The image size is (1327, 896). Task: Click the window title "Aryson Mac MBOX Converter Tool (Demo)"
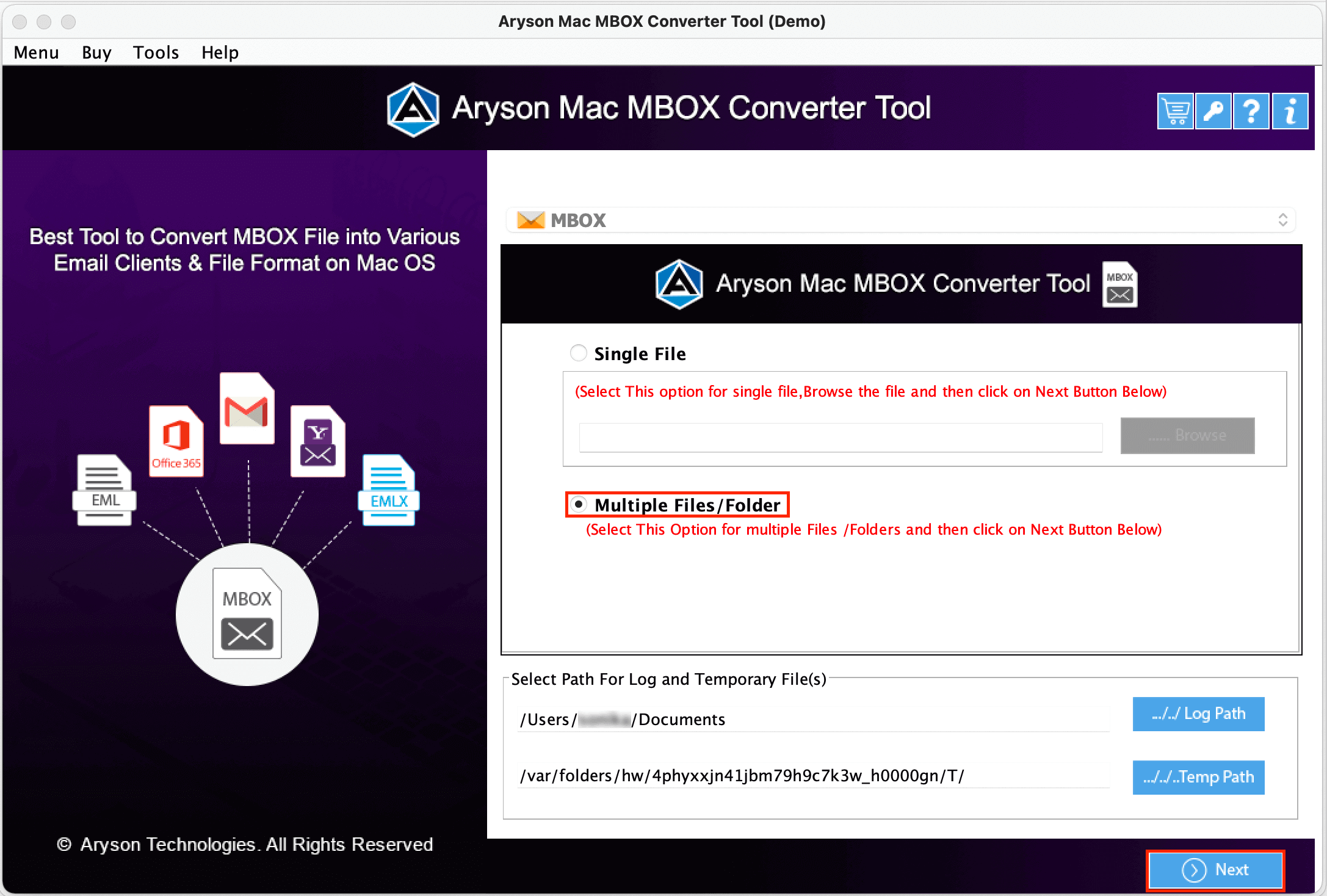tap(662, 21)
